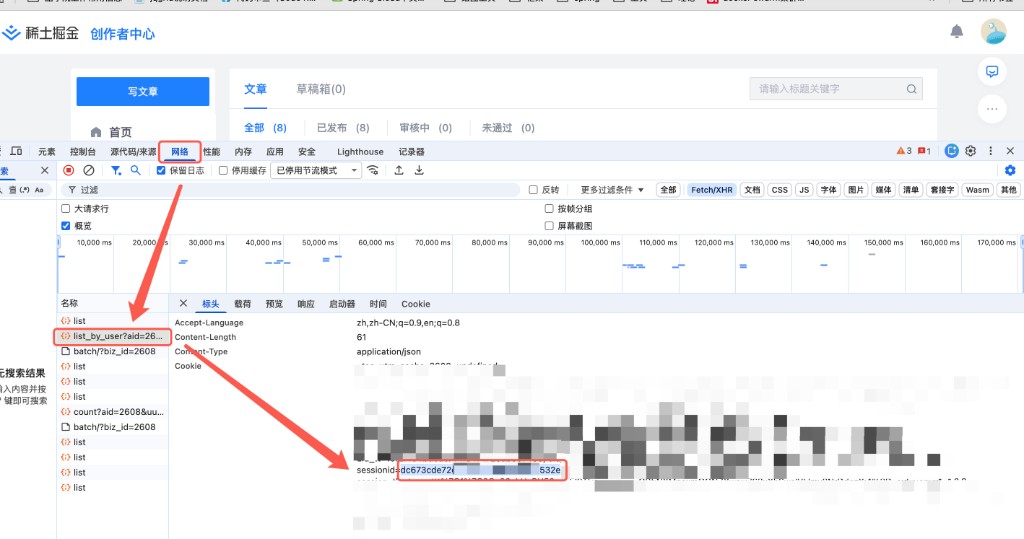Open the Lighthouse tab

click(360, 152)
